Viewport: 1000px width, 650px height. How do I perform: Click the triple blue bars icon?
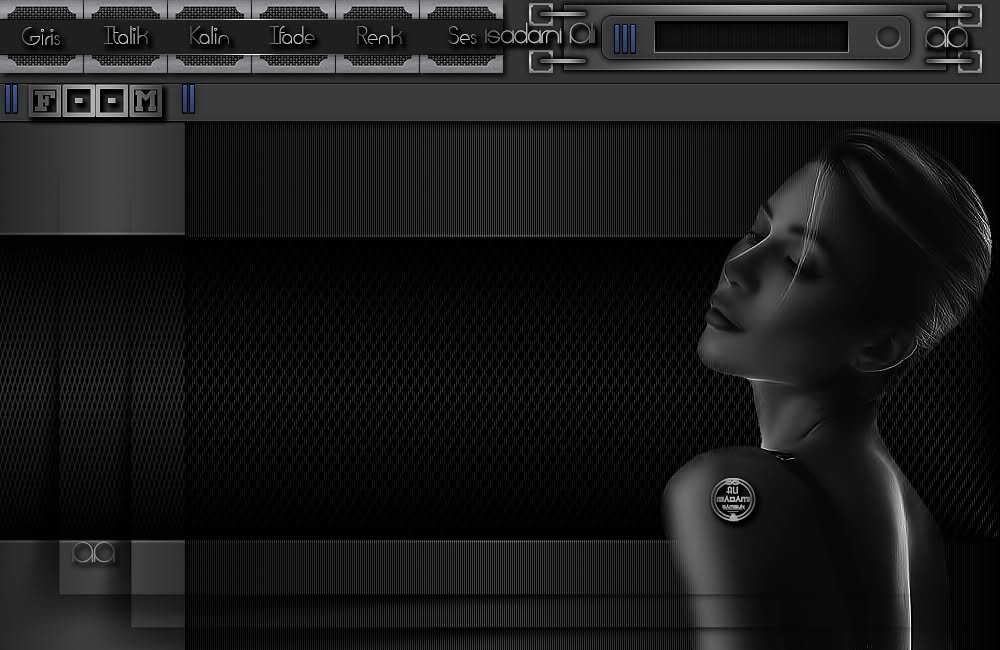[625, 38]
